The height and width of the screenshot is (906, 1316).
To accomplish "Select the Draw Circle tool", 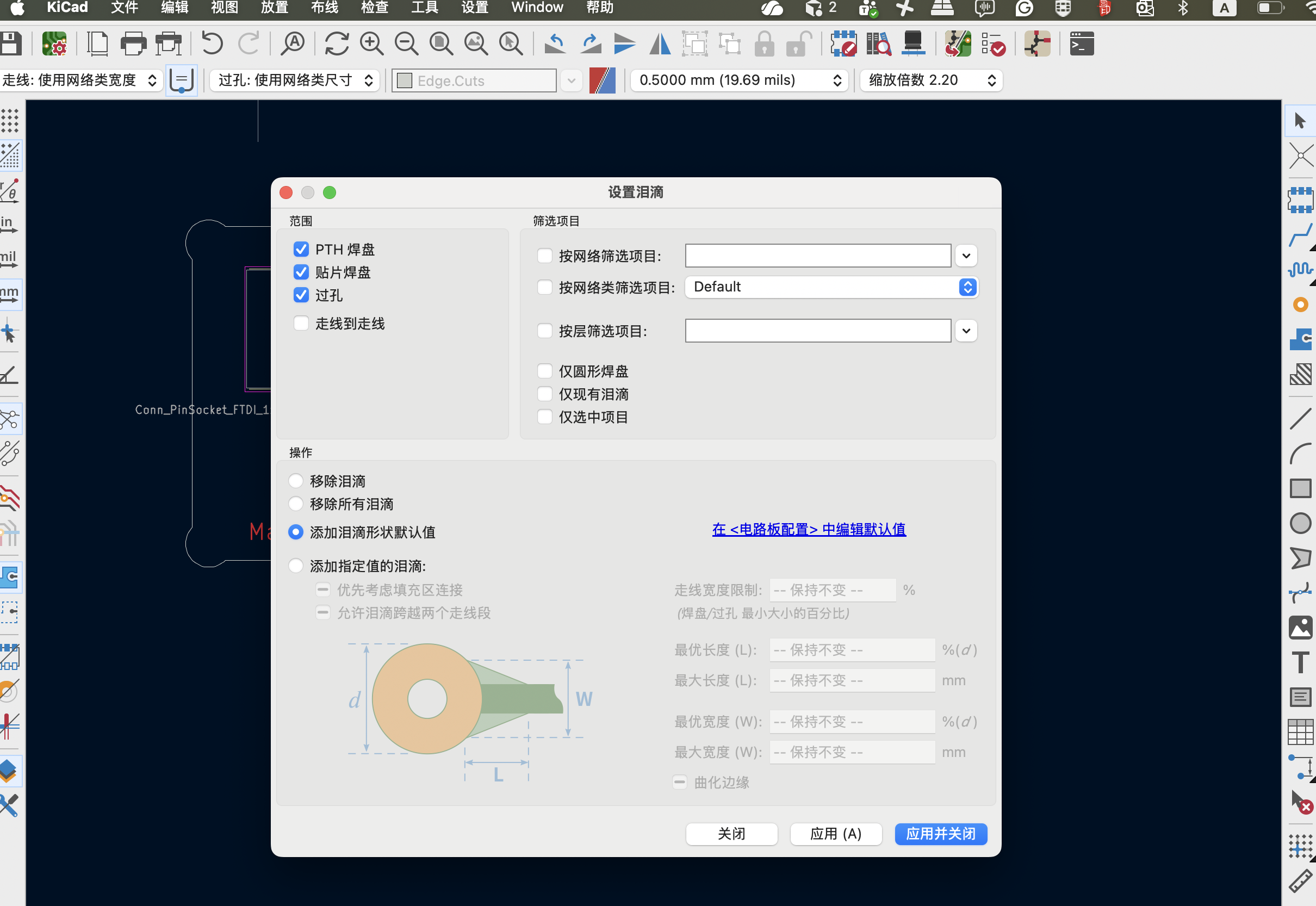I will (x=1300, y=523).
